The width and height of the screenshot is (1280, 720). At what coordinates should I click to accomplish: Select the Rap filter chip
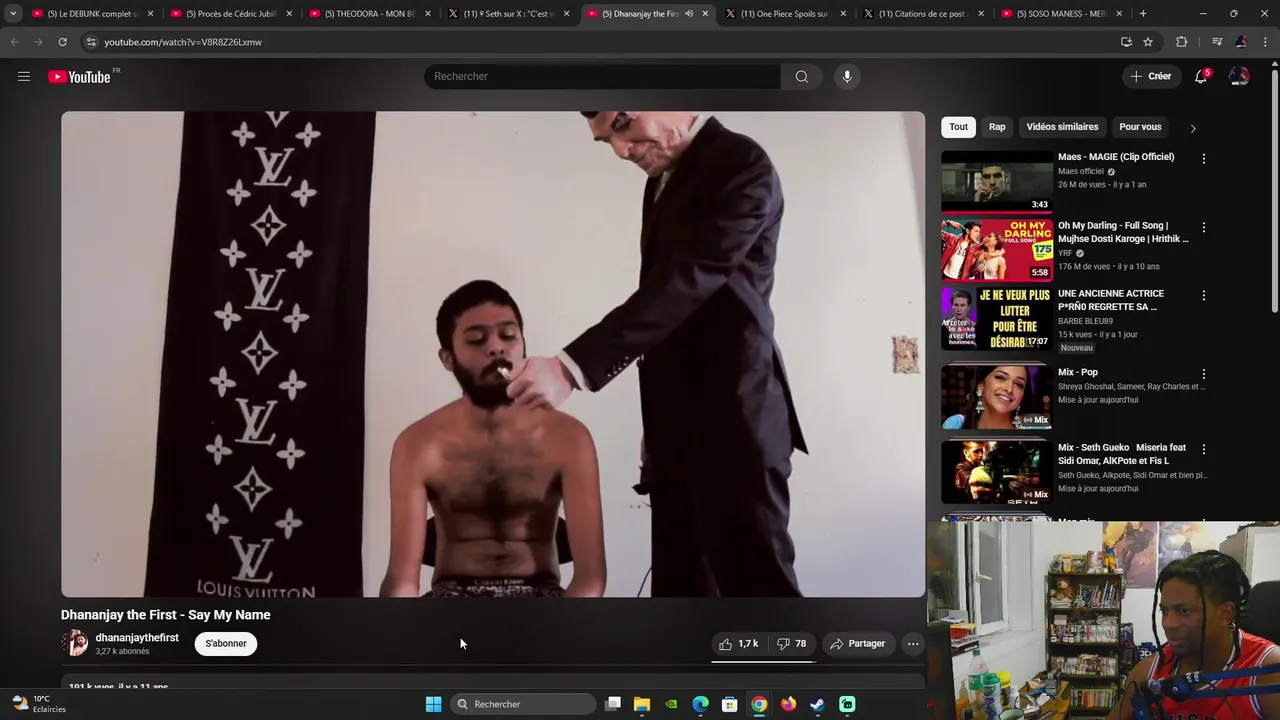(x=997, y=127)
